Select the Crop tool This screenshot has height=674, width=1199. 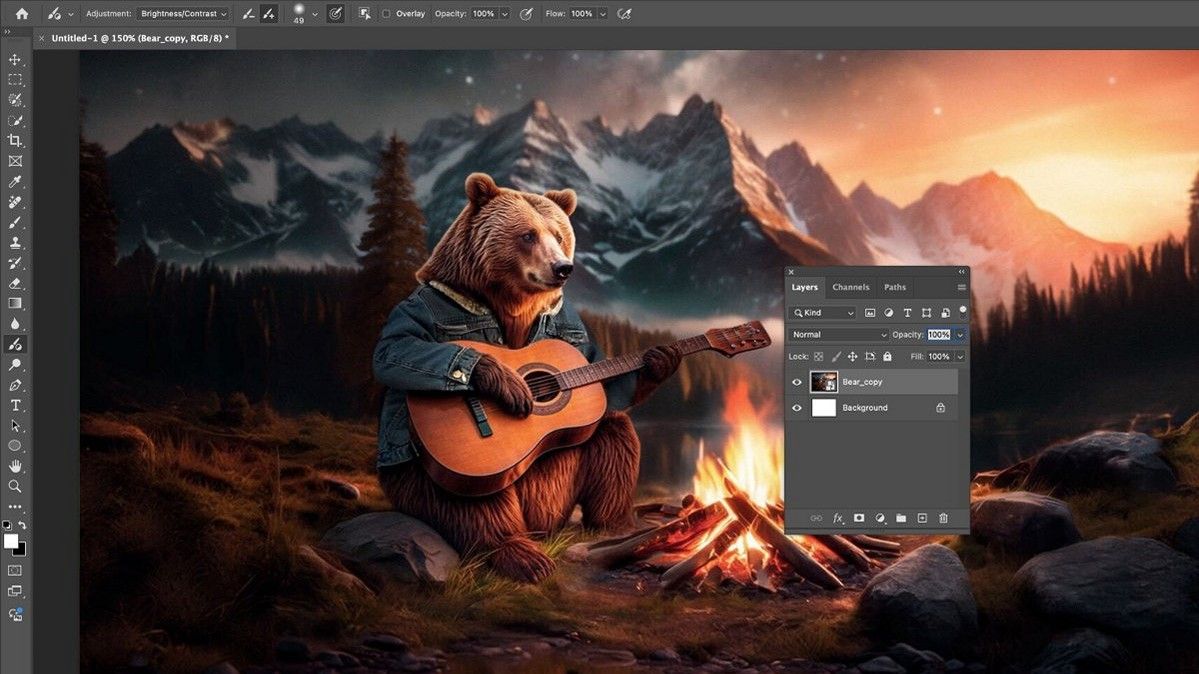[x=14, y=140]
